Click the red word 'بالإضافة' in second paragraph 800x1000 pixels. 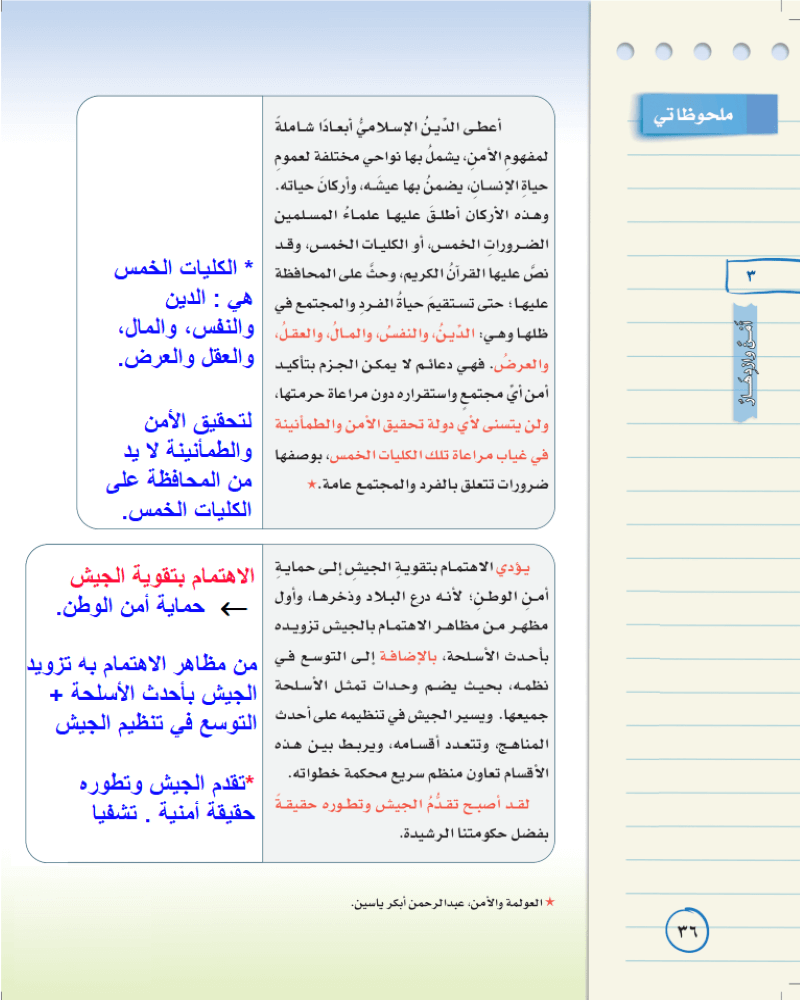tap(408, 657)
